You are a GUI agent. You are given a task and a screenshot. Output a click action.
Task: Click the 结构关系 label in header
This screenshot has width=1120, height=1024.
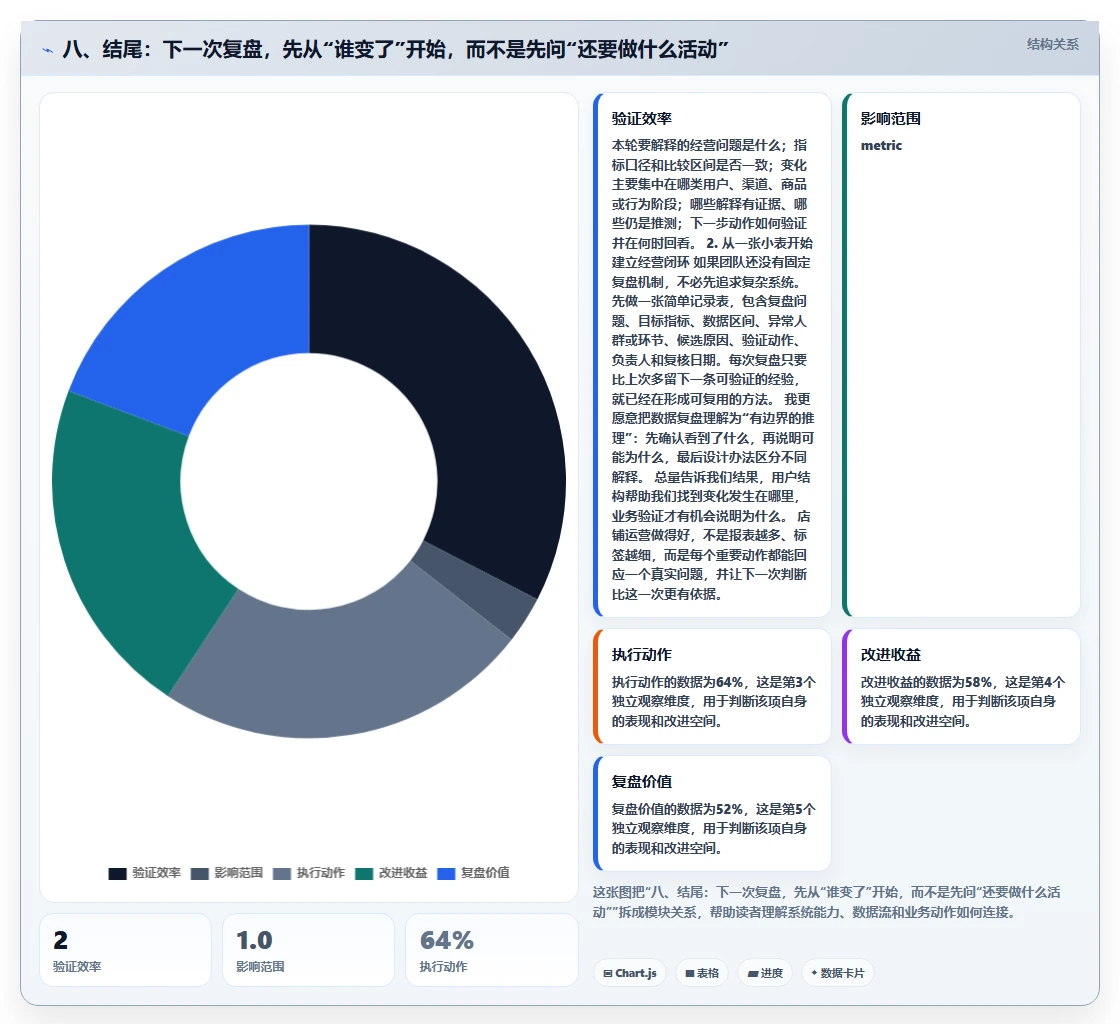pyautogui.click(x=1052, y=44)
